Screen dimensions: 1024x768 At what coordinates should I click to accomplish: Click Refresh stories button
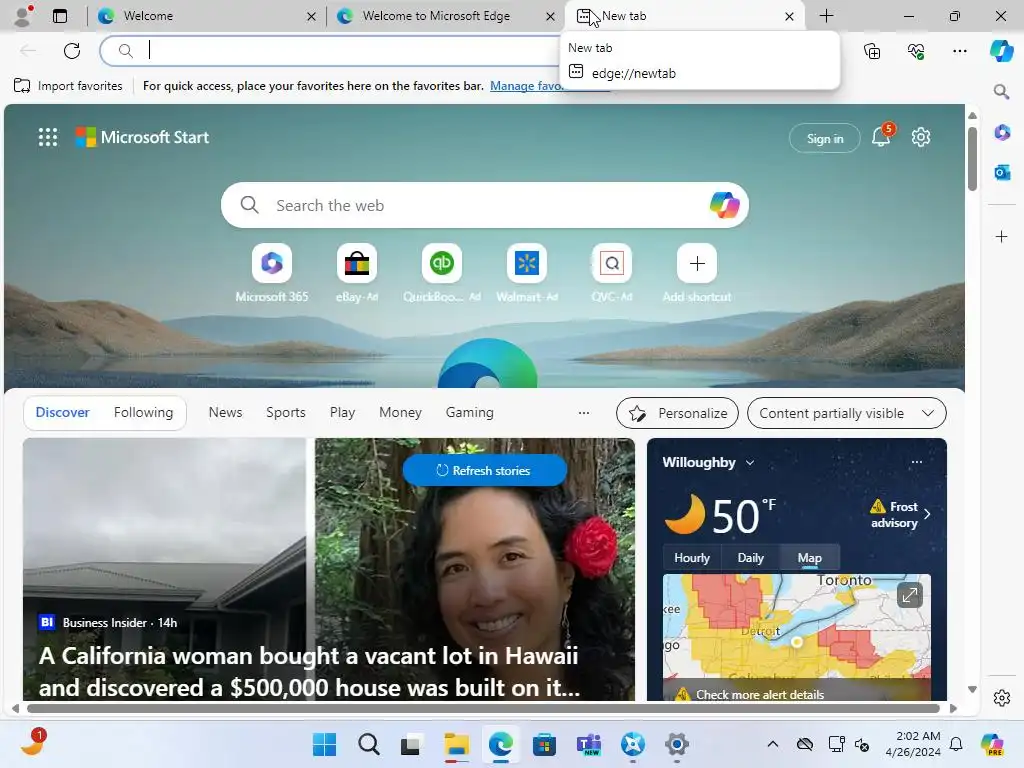click(x=484, y=470)
